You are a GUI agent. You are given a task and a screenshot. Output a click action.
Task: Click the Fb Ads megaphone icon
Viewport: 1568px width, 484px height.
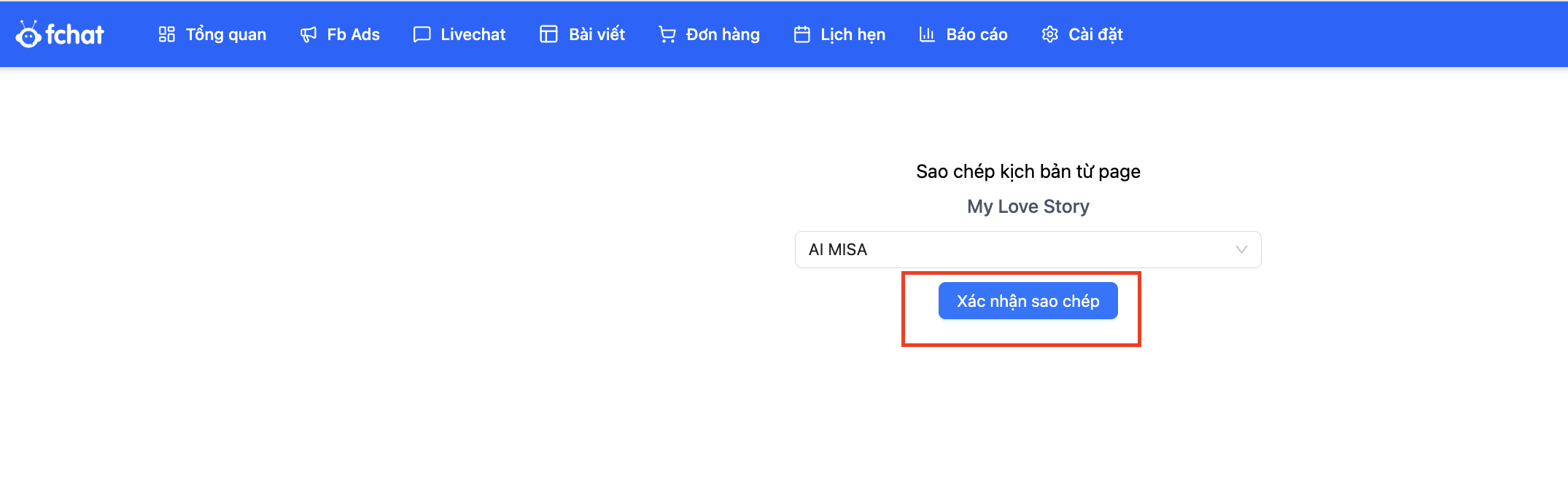tap(308, 34)
